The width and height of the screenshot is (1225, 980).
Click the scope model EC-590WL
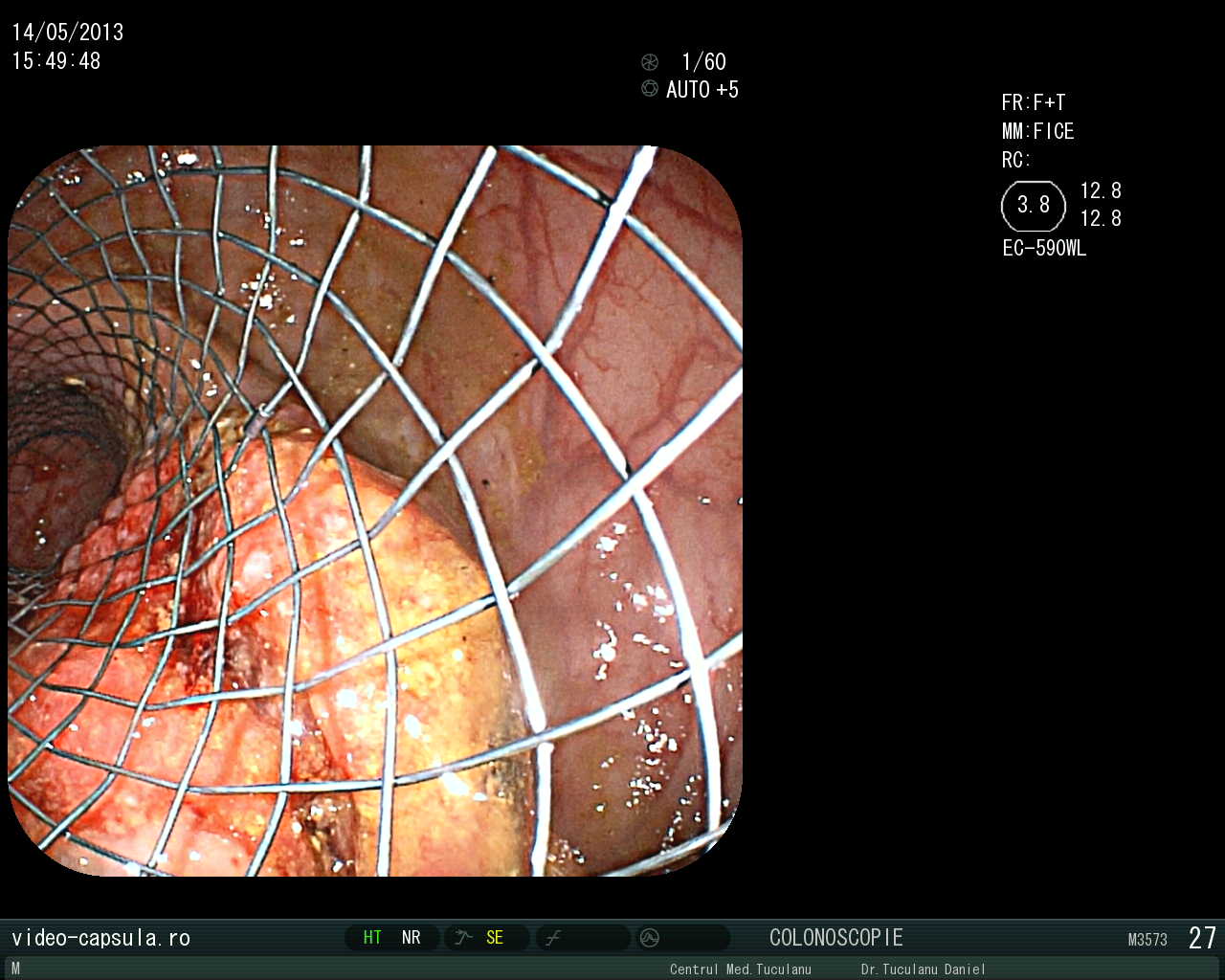(x=1044, y=248)
